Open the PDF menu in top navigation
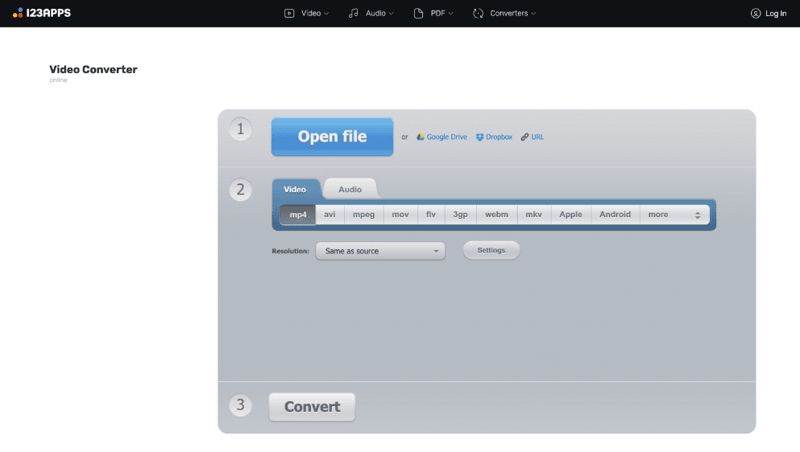 tap(433, 13)
